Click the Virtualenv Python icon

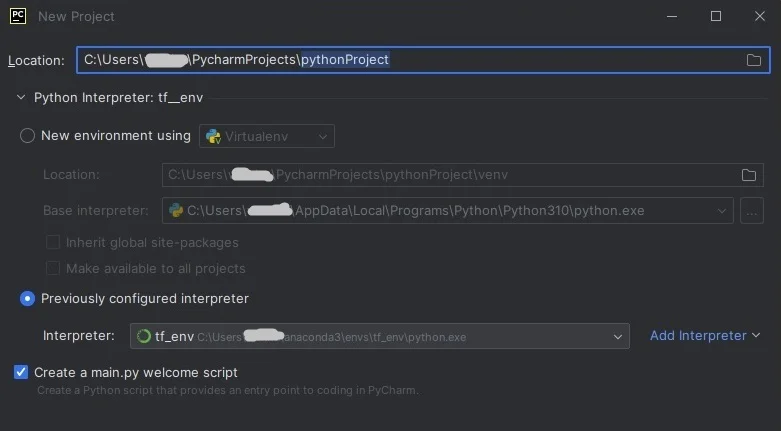(x=213, y=136)
